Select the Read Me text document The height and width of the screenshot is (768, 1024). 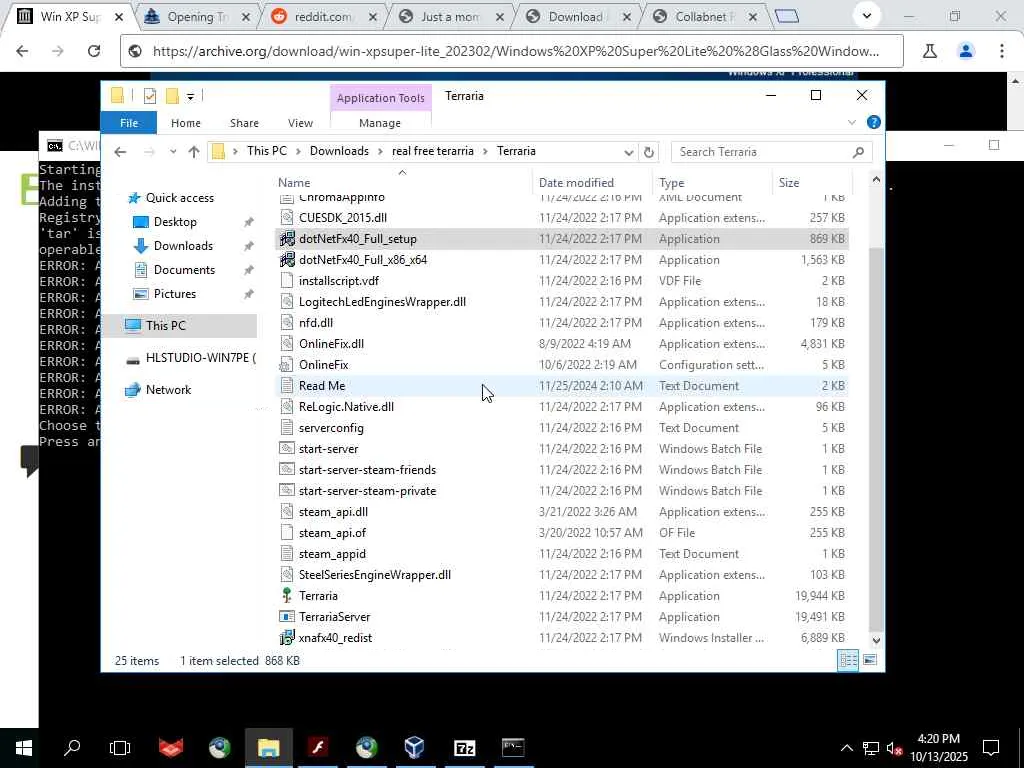click(x=321, y=386)
